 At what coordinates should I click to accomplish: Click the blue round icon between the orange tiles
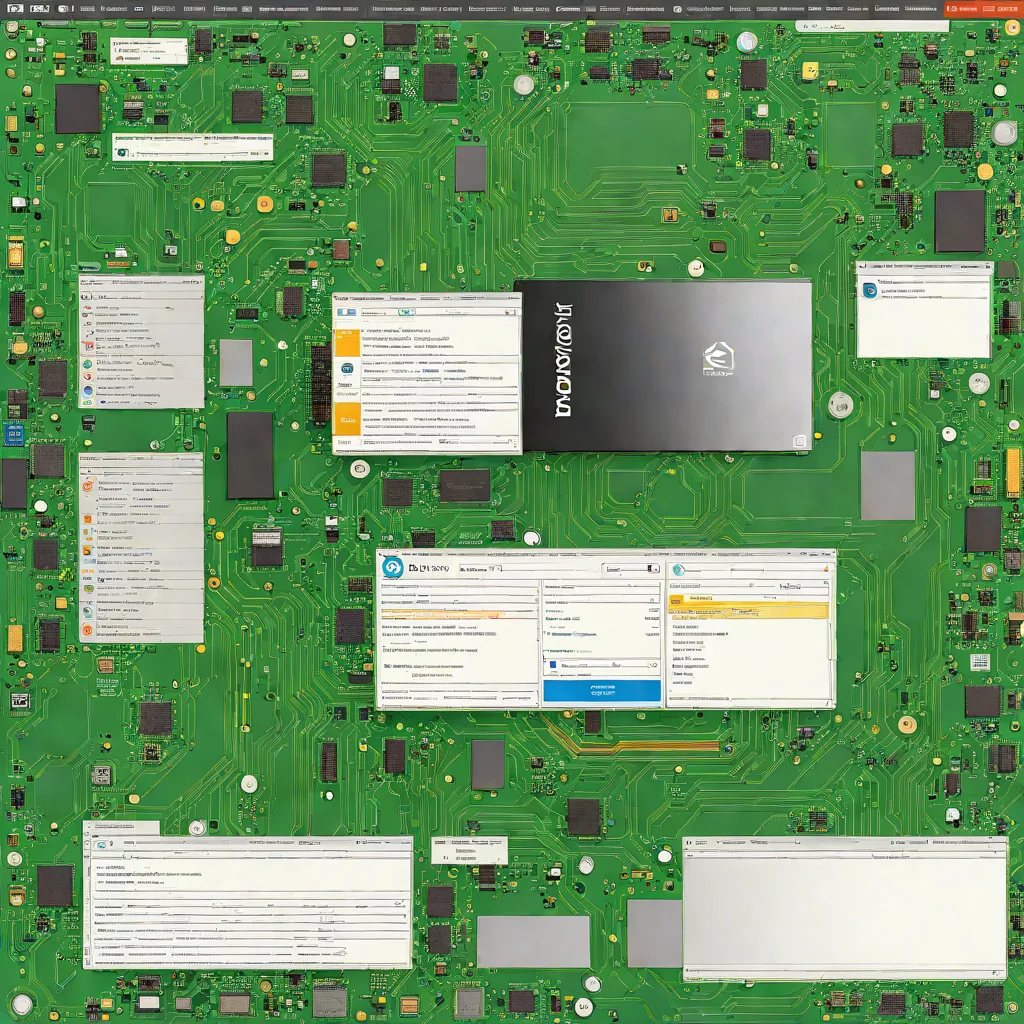click(347, 369)
